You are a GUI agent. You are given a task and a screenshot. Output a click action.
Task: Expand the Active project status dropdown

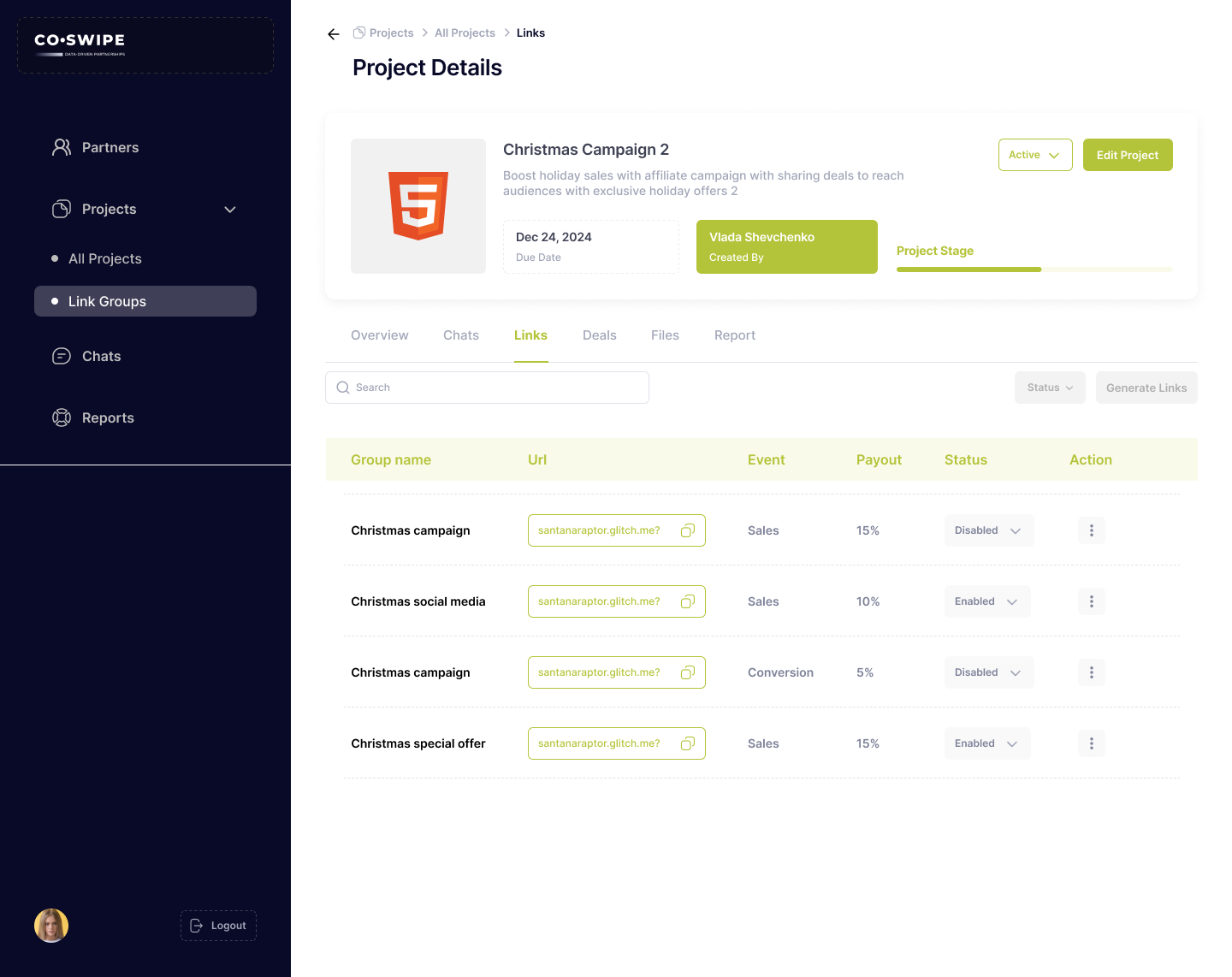click(1034, 155)
